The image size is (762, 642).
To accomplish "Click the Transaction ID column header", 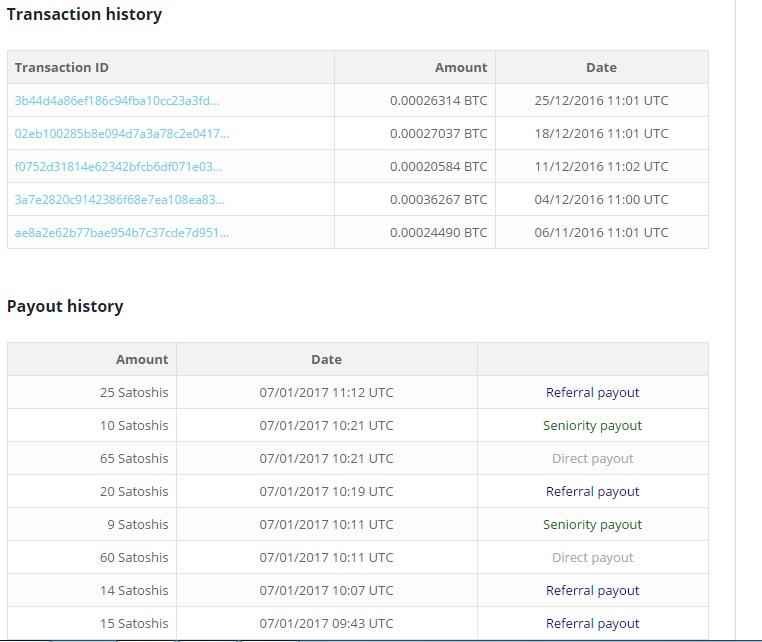I will (x=62, y=68).
